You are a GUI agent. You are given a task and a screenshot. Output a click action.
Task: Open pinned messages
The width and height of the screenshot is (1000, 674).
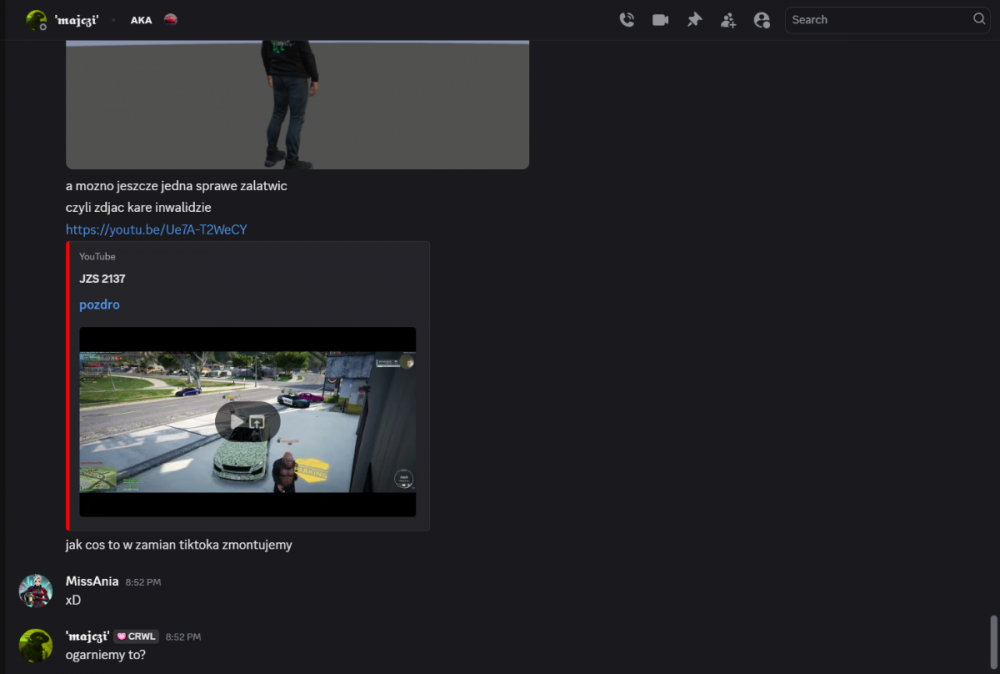(694, 20)
